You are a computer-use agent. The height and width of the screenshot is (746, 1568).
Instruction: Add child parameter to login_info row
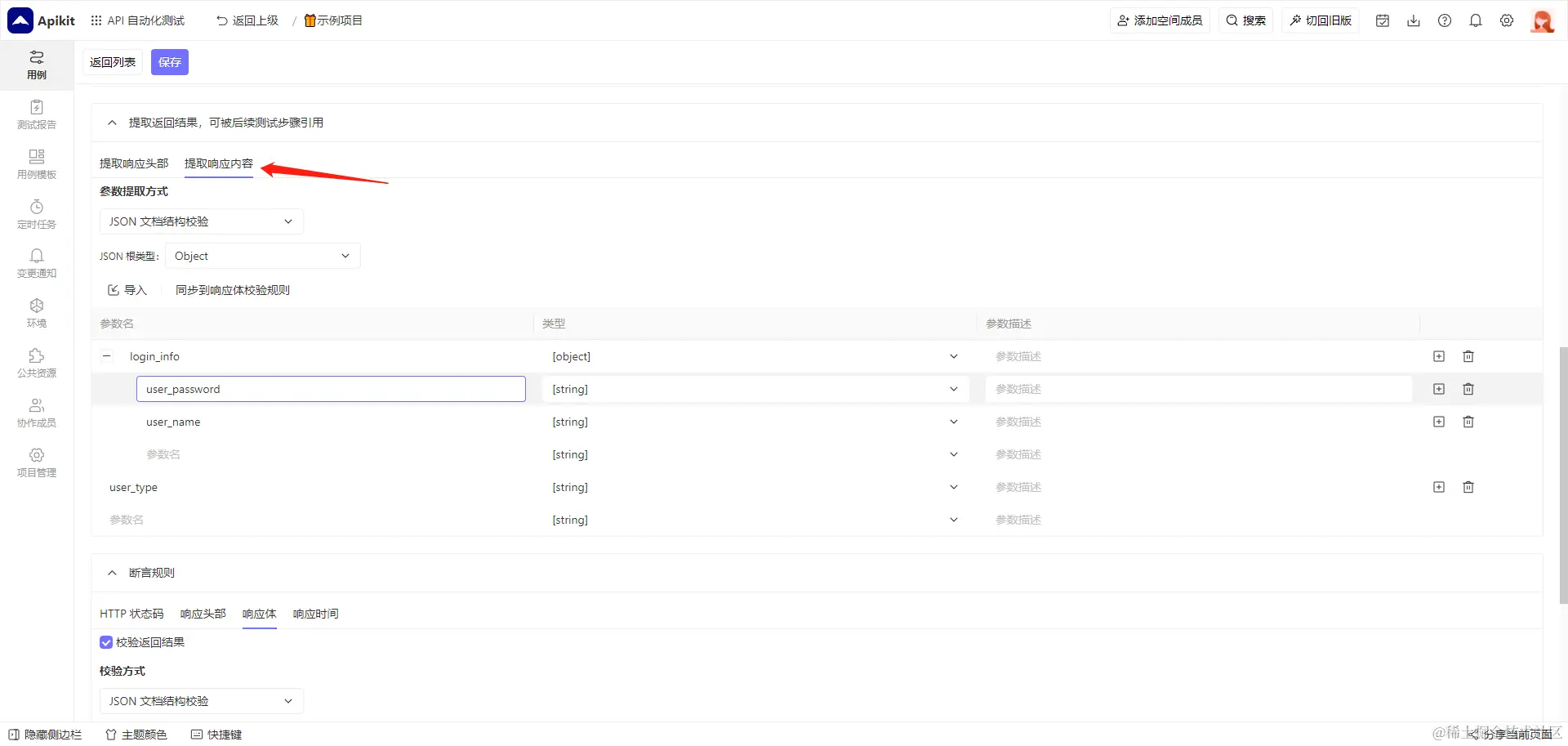pyautogui.click(x=1439, y=356)
